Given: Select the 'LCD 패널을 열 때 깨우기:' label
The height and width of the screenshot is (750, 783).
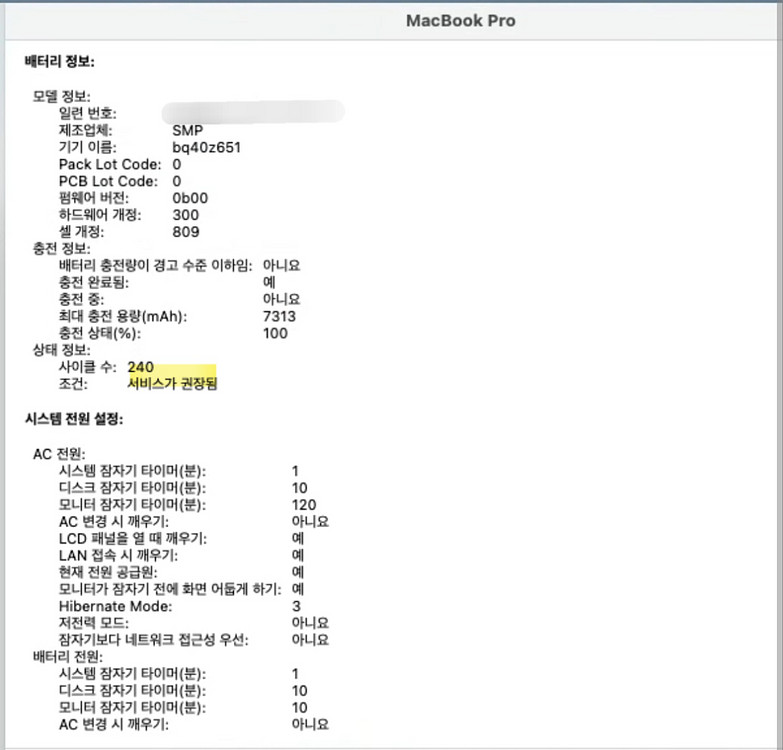Looking at the screenshot, I should [133, 538].
